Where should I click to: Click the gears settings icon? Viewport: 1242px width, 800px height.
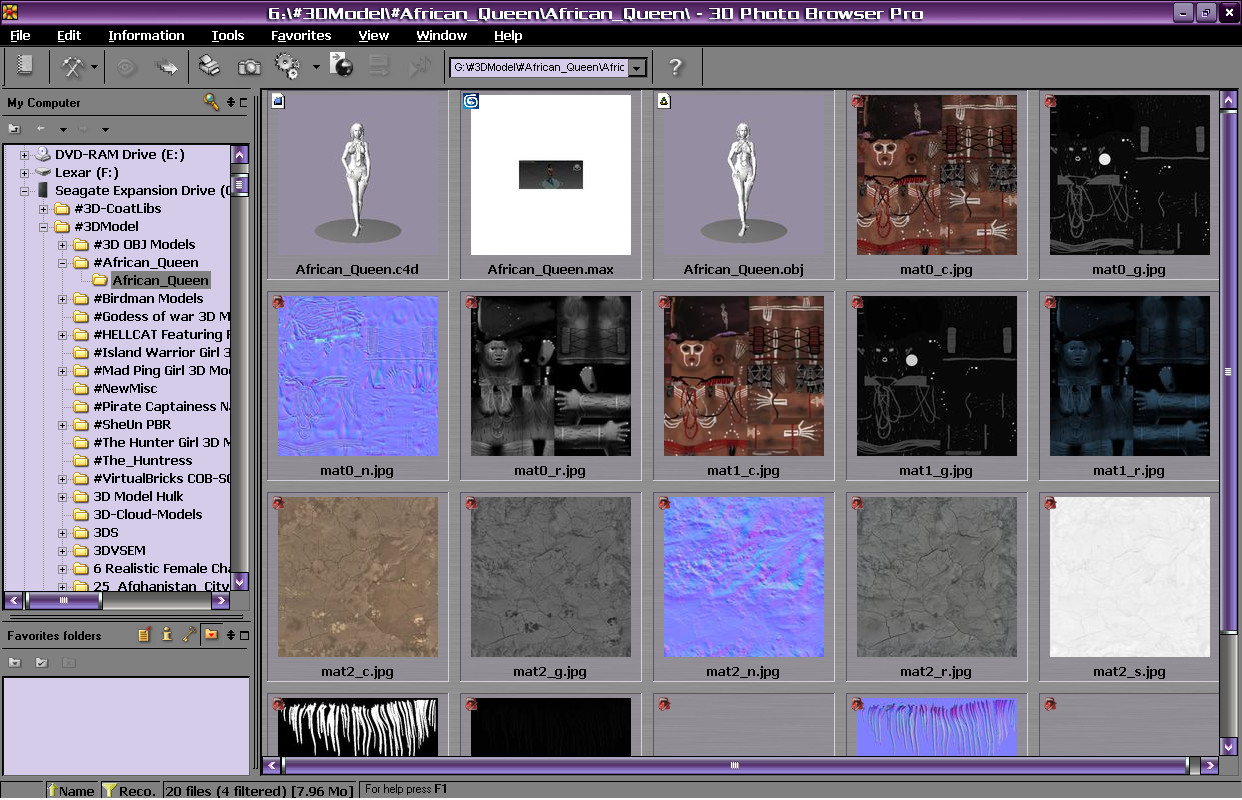tap(286, 67)
